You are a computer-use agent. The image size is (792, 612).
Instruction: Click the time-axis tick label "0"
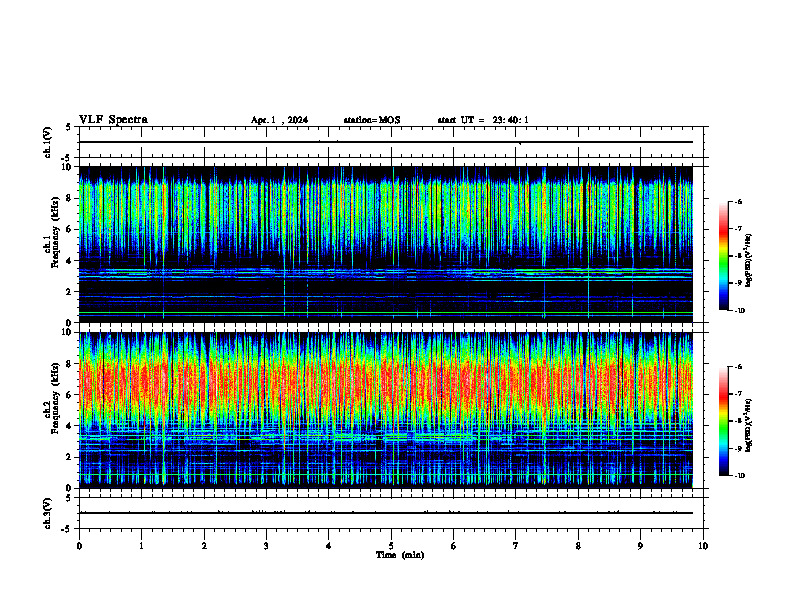pyautogui.click(x=79, y=546)
